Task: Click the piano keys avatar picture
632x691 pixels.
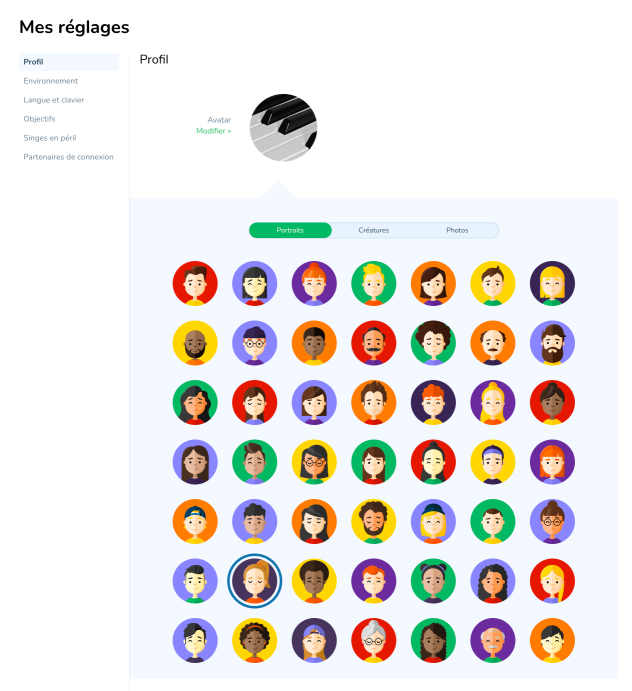Action: 283,127
